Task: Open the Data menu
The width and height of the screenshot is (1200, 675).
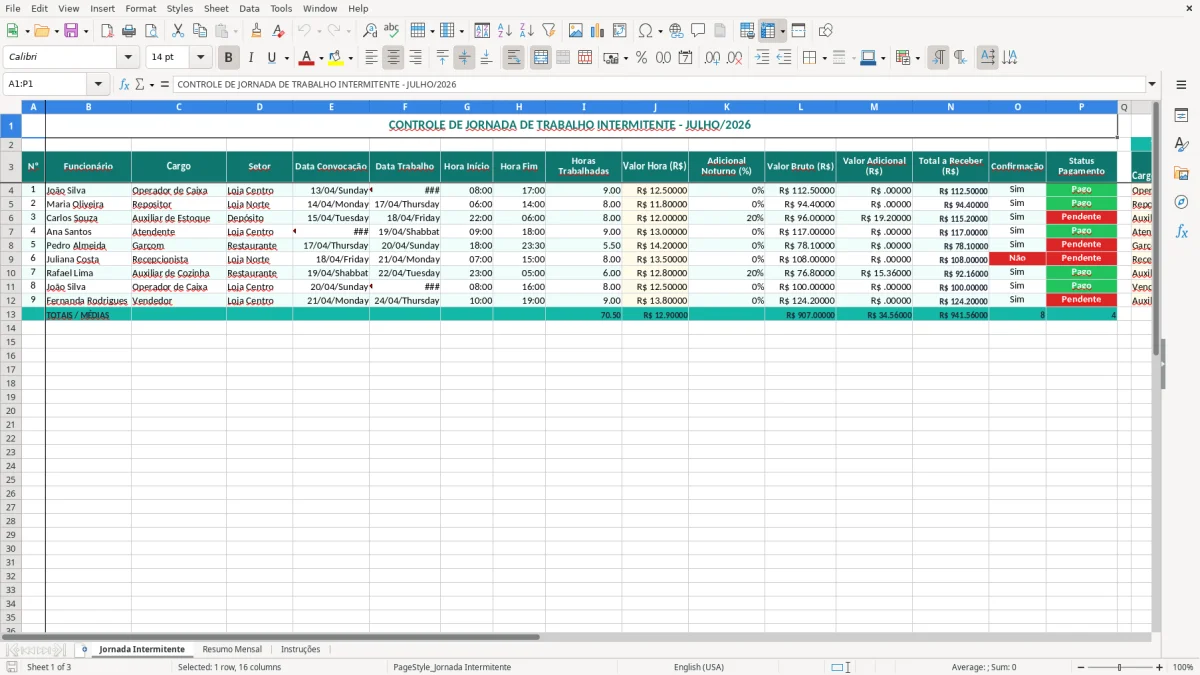Action: pos(249,8)
